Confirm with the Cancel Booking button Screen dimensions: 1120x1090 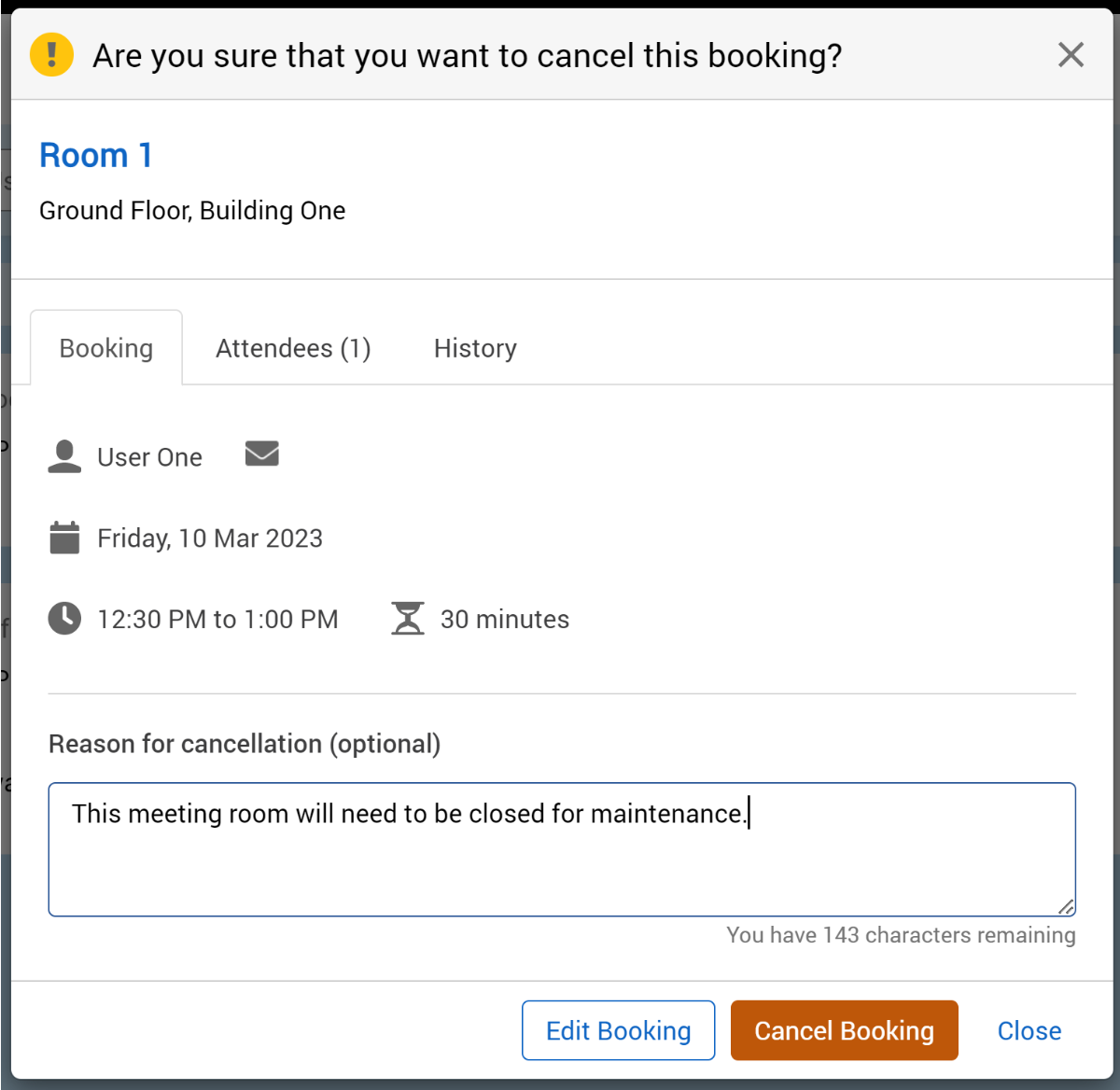844,1030
